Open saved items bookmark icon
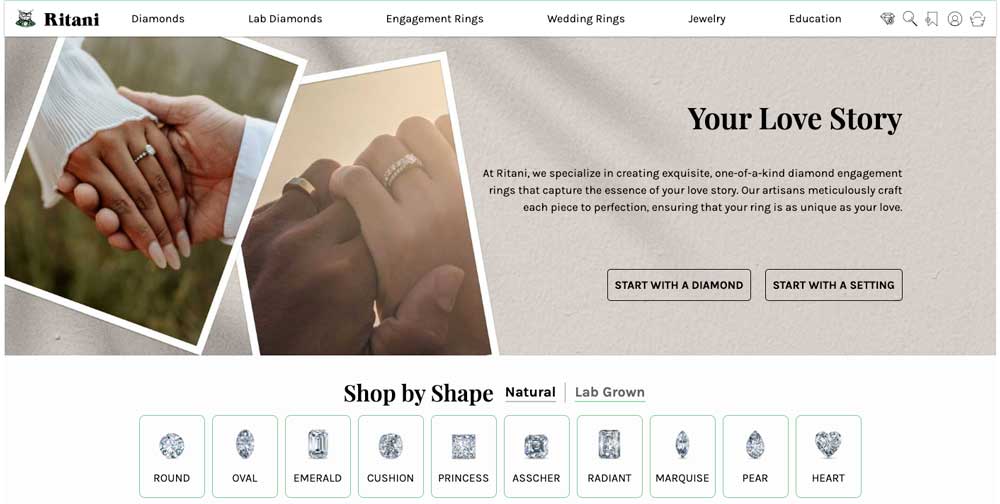 [x=932, y=19]
